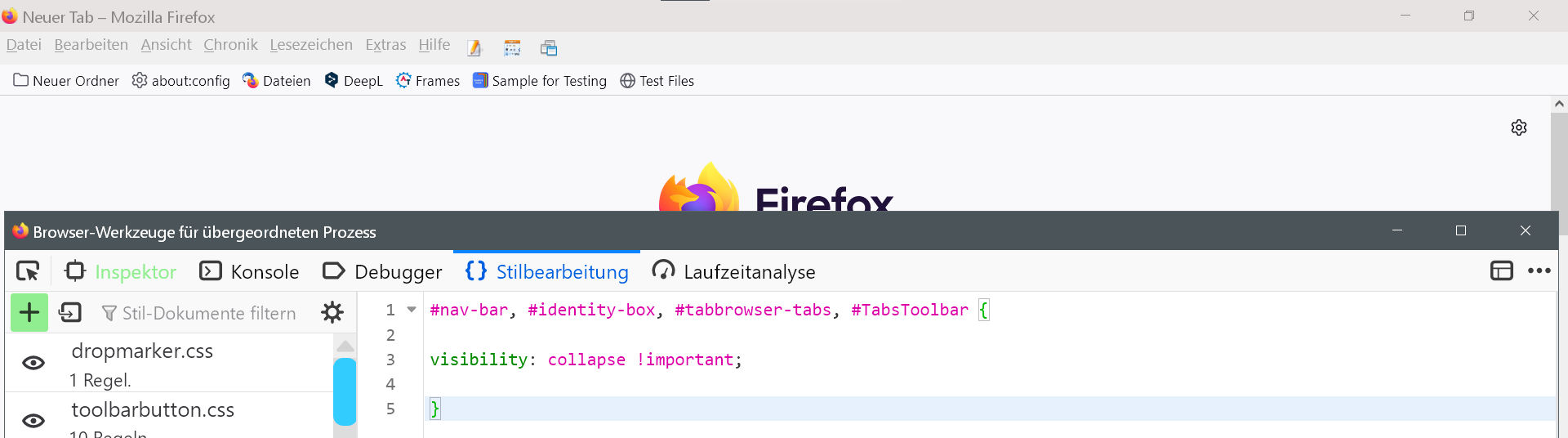The image size is (1568, 438).
Task: Switch to the Debugger tab
Action: pyautogui.click(x=383, y=271)
